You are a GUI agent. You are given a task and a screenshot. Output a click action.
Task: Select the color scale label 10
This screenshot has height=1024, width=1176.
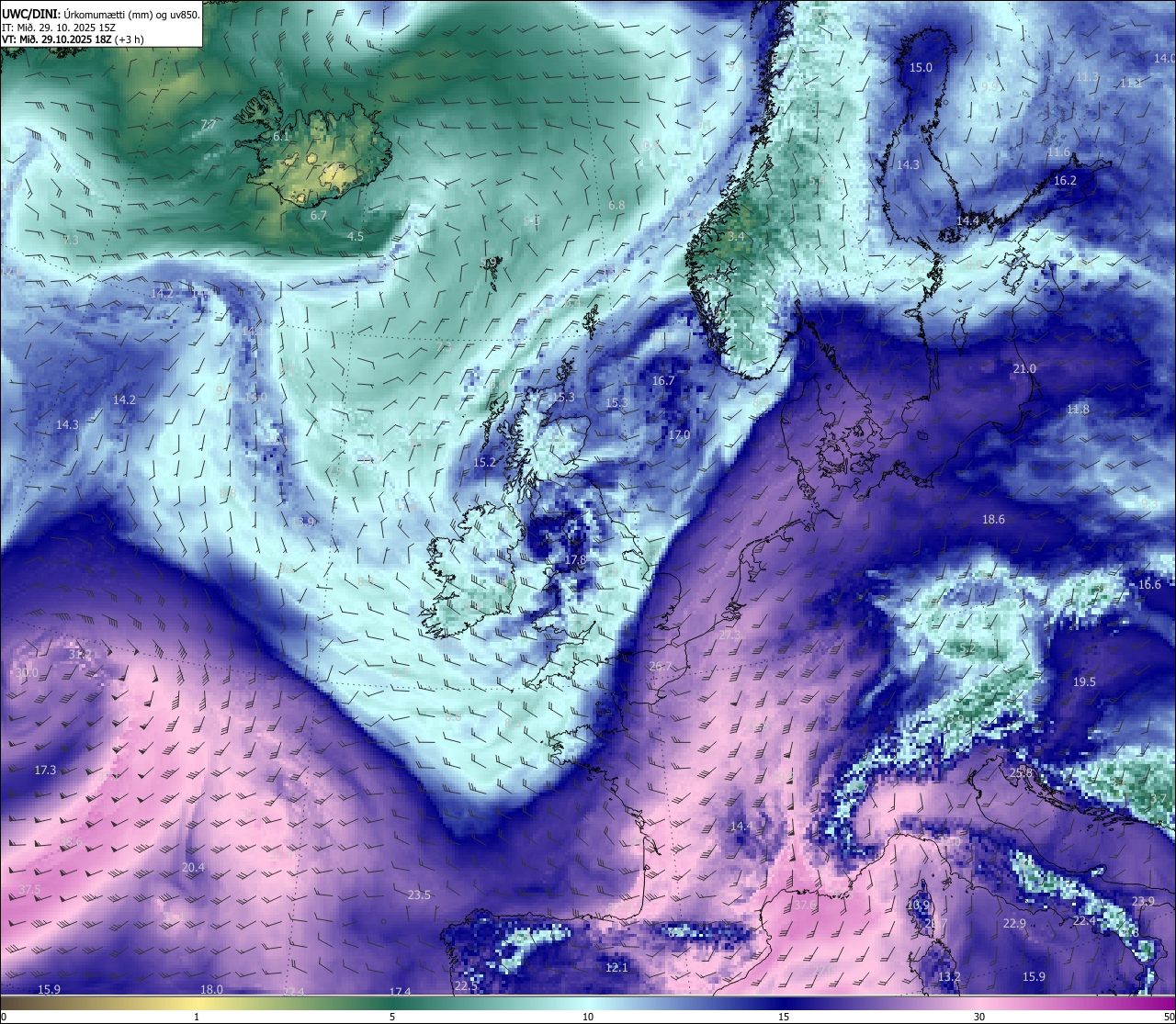click(x=588, y=1017)
